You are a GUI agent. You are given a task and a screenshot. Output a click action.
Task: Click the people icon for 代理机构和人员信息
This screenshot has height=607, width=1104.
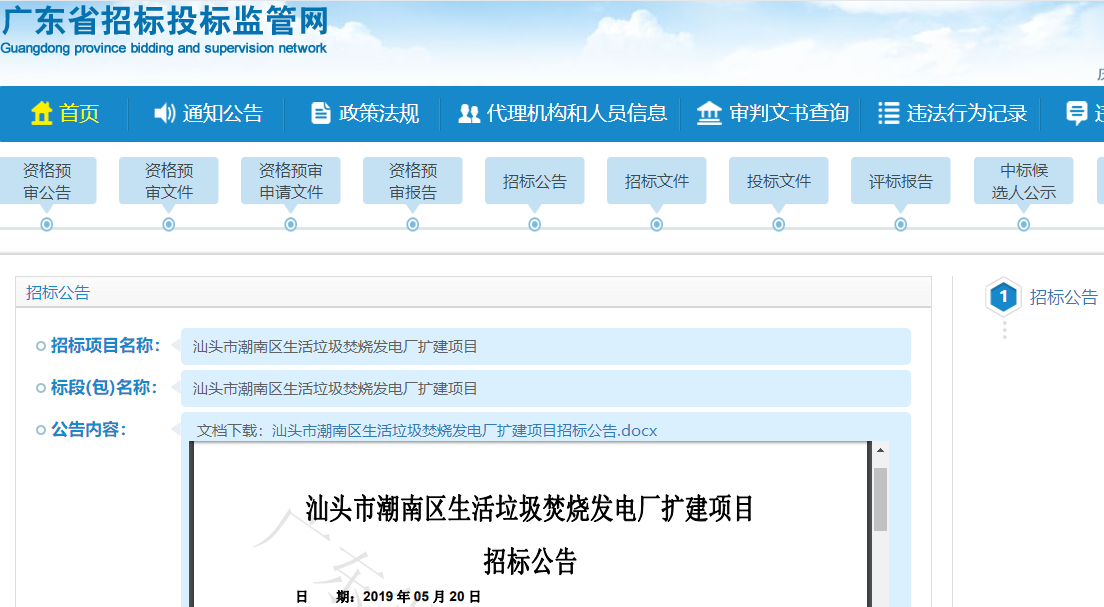(x=469, y=114)
